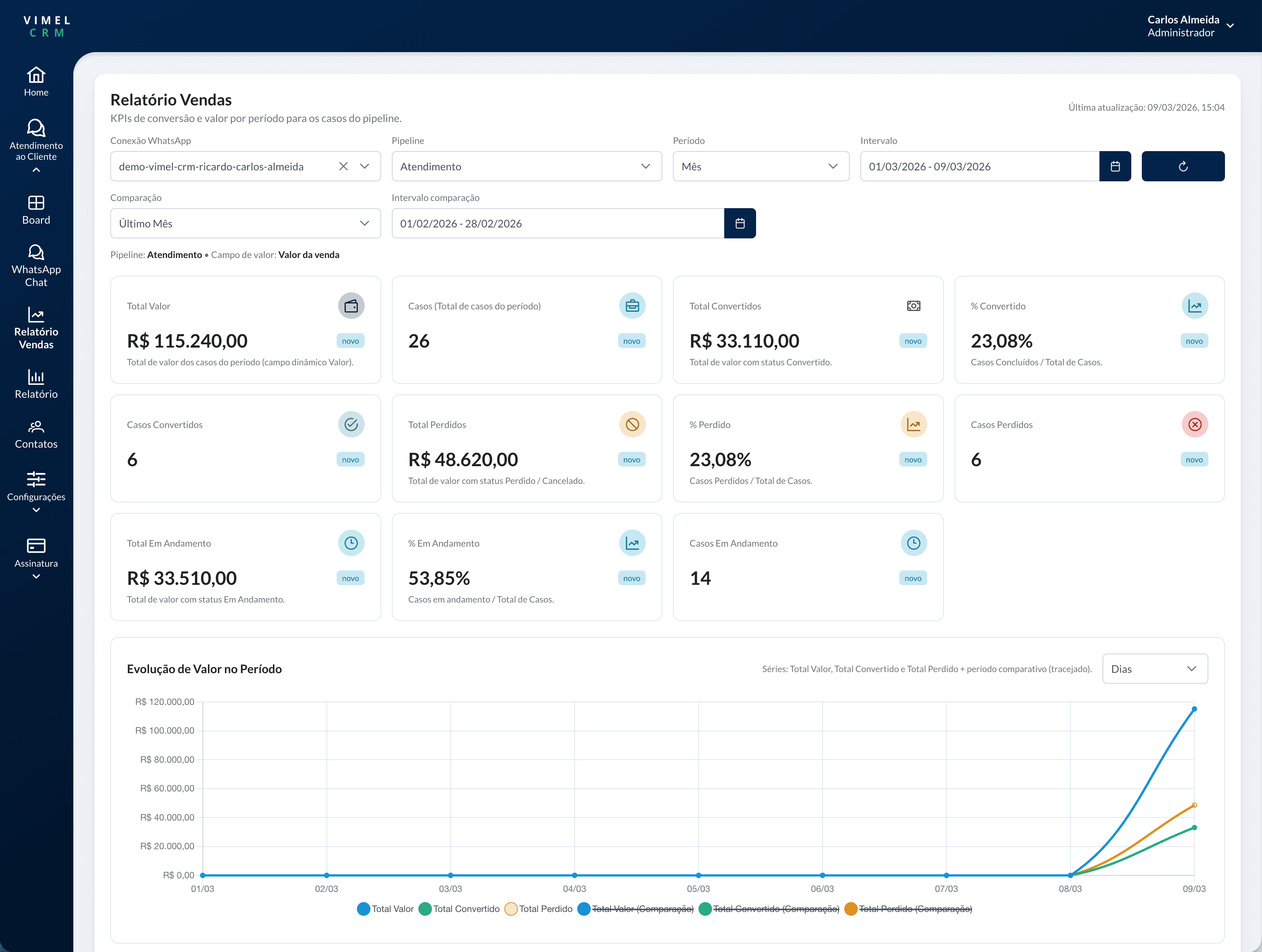Viewport: 1262px width, 952px height.
Task: Clear the selected WhatsApp connection
Action: [x=343, y=166]
